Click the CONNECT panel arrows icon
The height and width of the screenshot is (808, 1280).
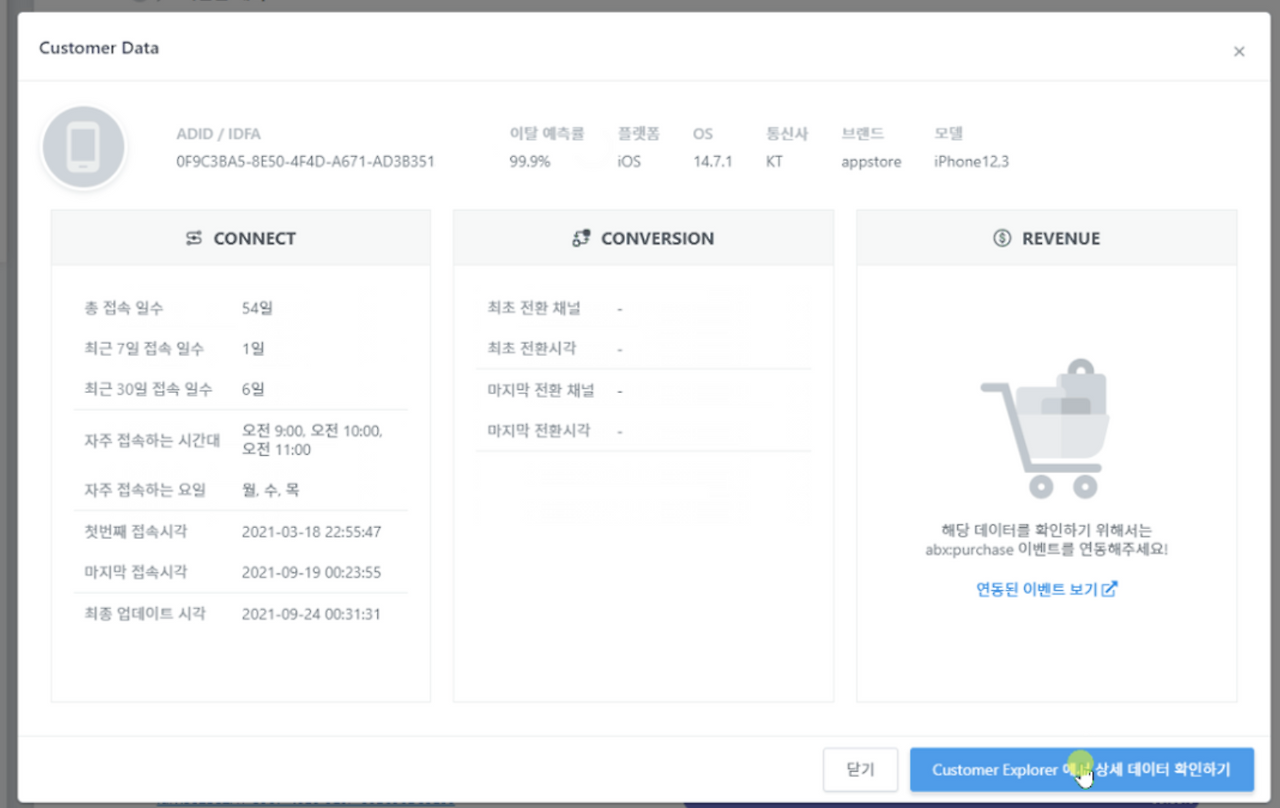pos(196,238)
